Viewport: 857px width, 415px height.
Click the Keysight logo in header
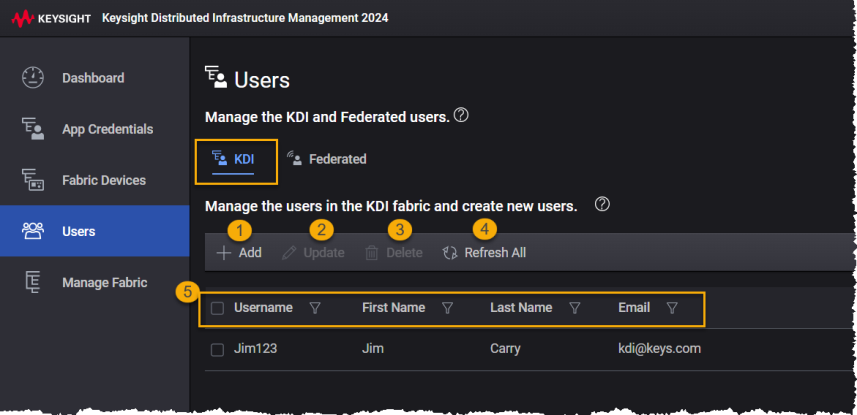(x=51, y=19)
